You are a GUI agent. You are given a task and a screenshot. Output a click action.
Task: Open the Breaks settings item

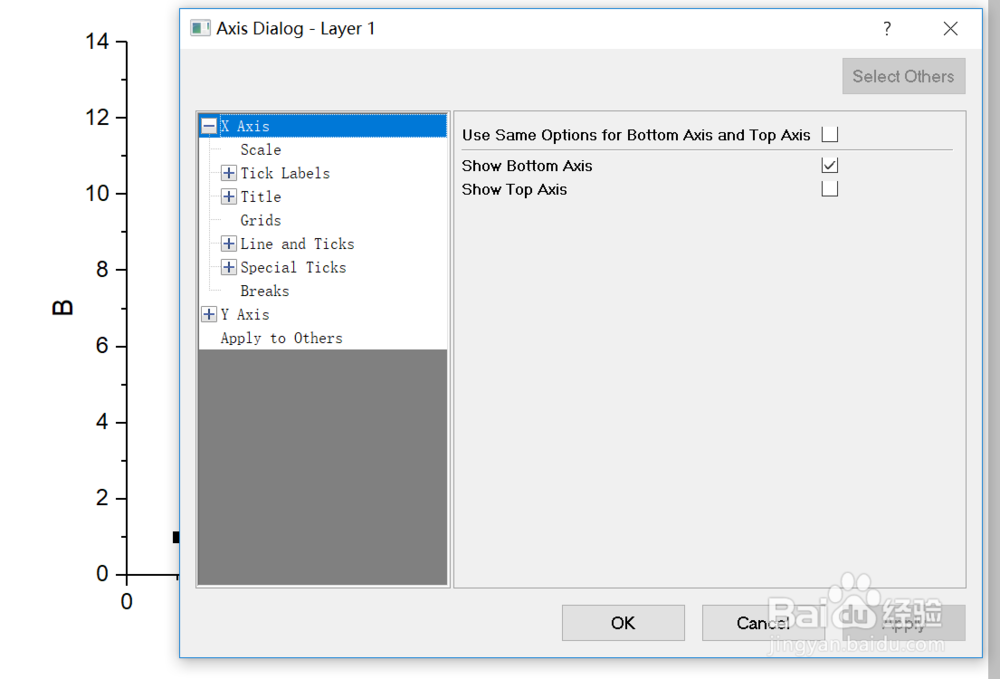(265, 291)
